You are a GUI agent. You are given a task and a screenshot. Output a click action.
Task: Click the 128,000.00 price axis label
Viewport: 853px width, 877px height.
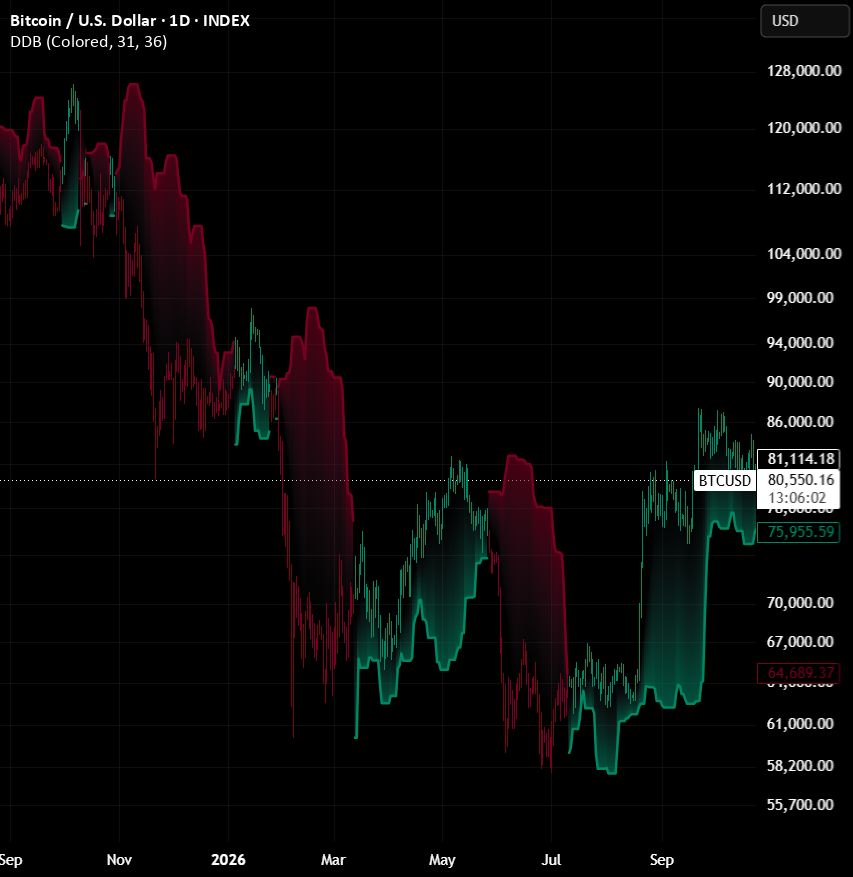coord(804,71)
